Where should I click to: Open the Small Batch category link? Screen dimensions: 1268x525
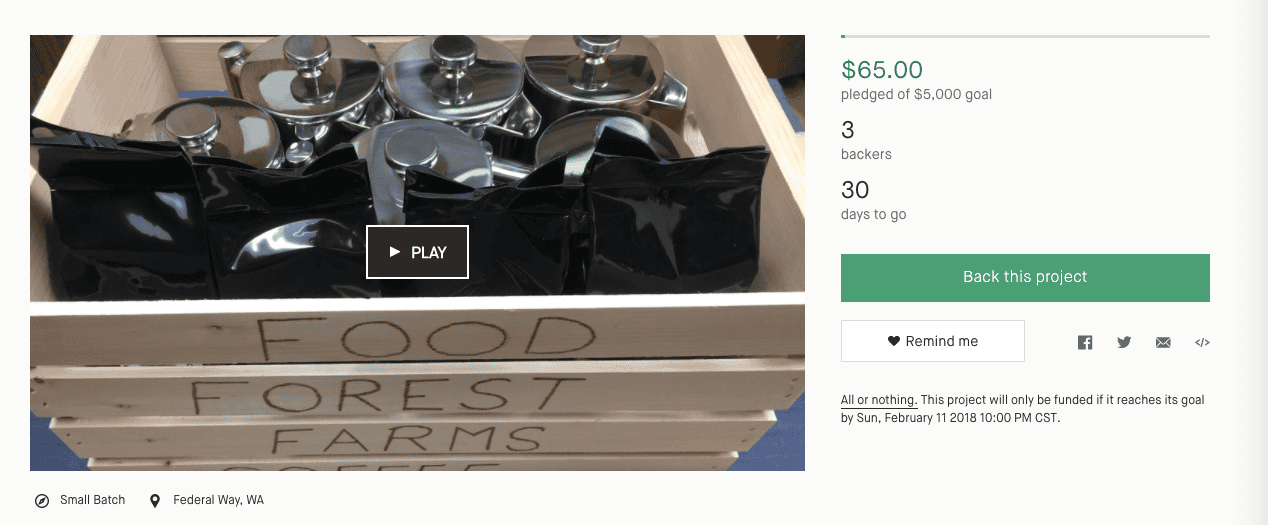(x=92, y=500)
